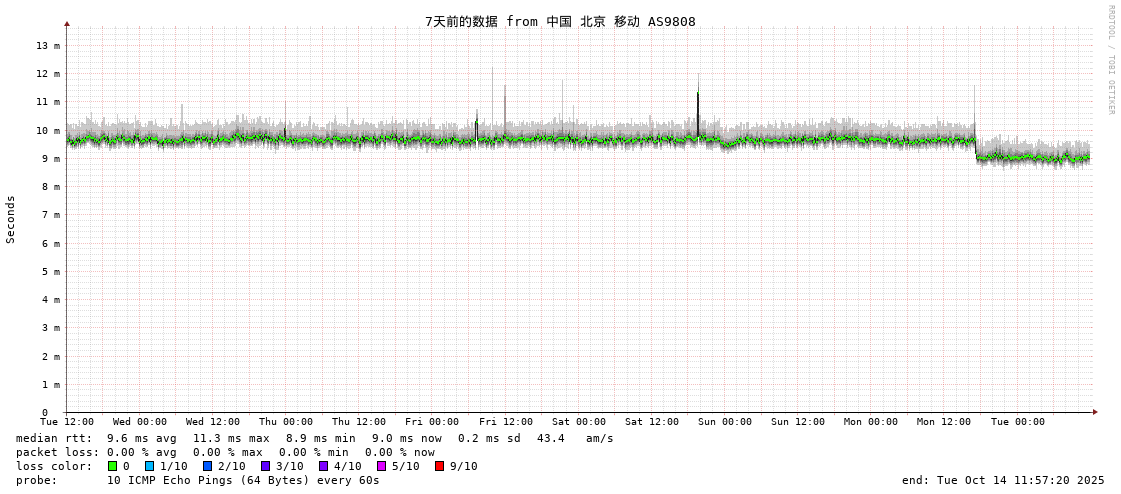Click the graph title with AS9808

560,21
